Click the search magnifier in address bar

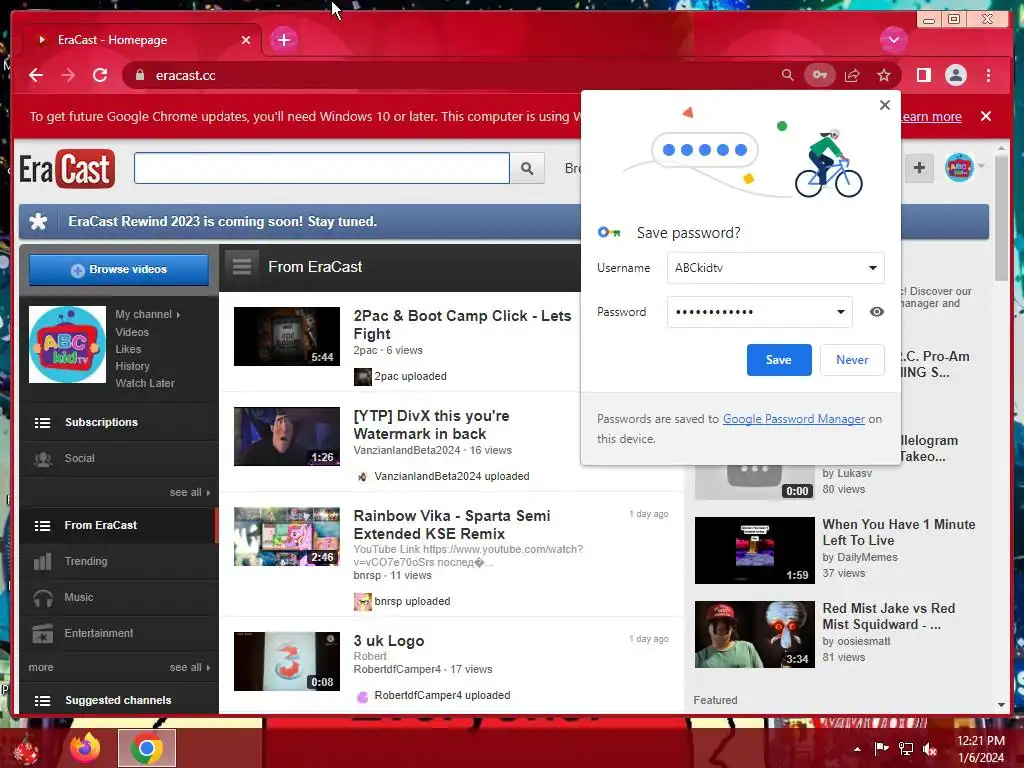(788, 75)
